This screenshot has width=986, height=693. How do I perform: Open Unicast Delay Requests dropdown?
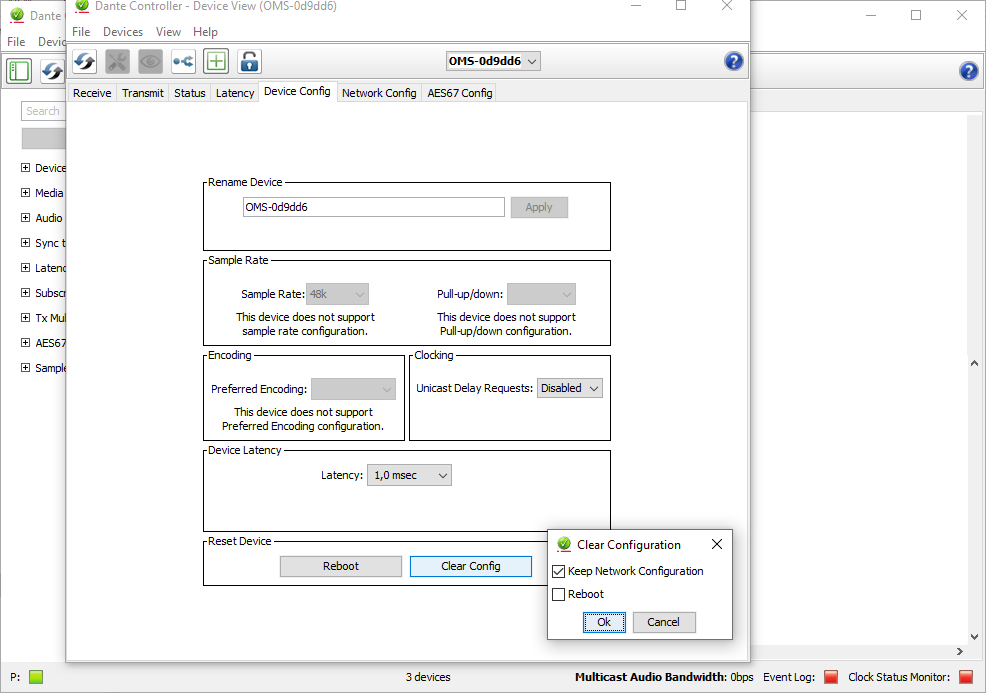[x=569, y=388]
